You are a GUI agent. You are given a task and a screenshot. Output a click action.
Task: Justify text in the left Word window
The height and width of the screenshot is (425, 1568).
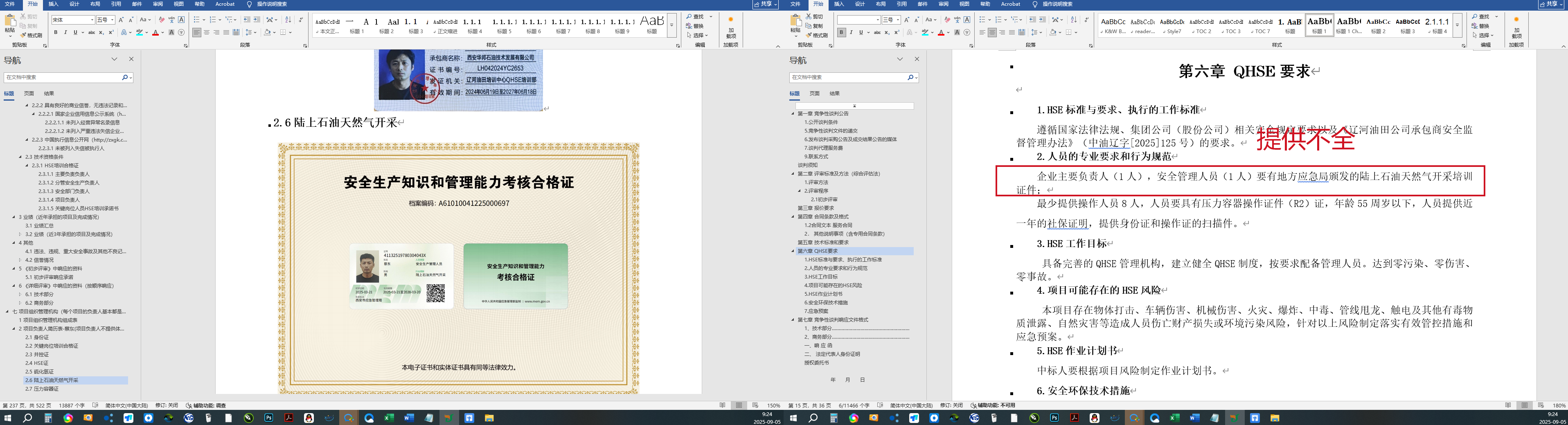pos(226,32)
